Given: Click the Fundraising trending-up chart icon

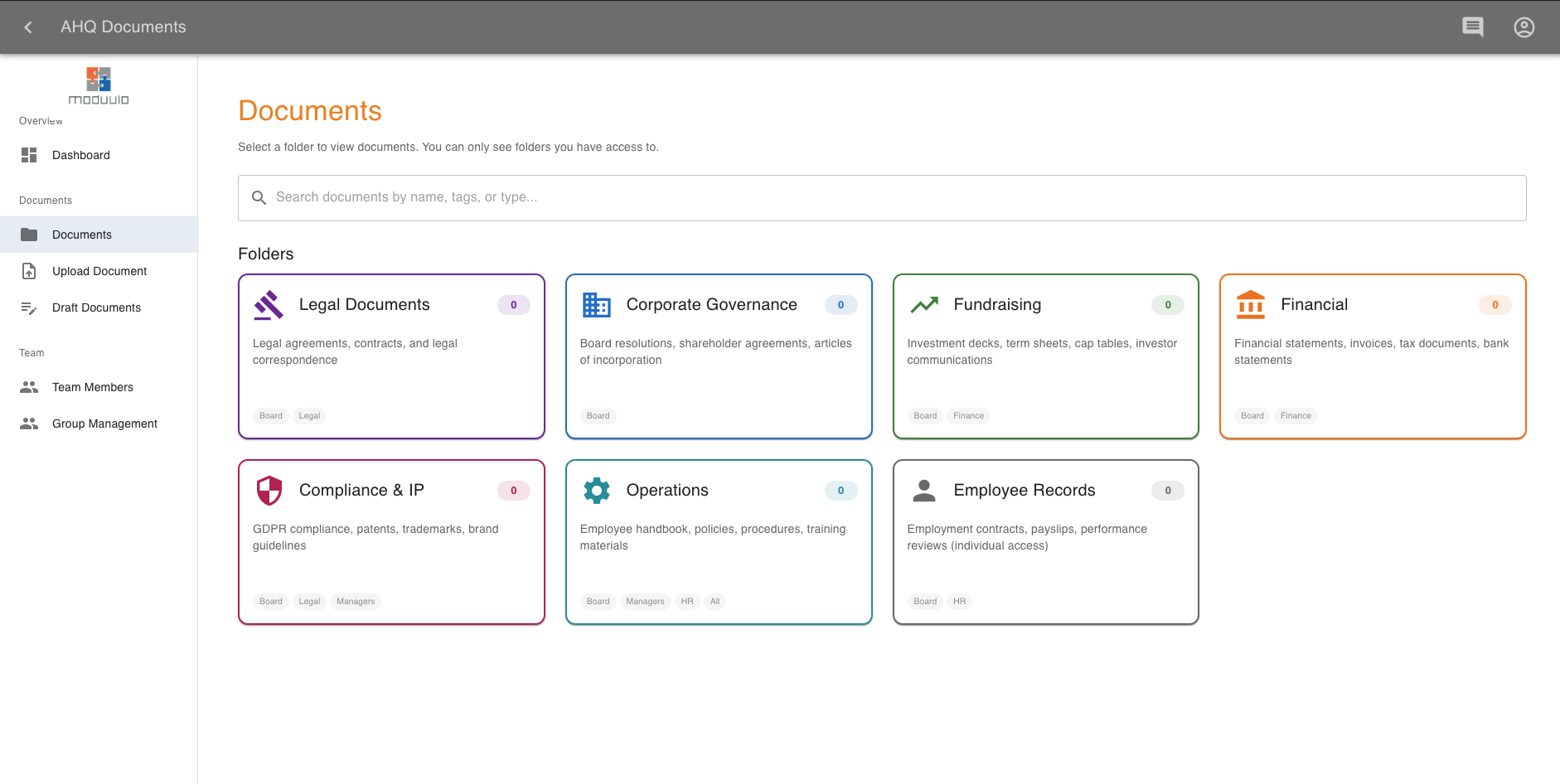Looking at the screenshot, I should click(923, 305).
